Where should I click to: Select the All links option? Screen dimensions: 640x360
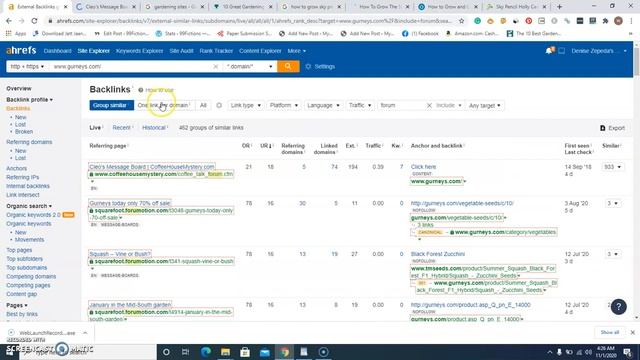[x=203, y=105]
